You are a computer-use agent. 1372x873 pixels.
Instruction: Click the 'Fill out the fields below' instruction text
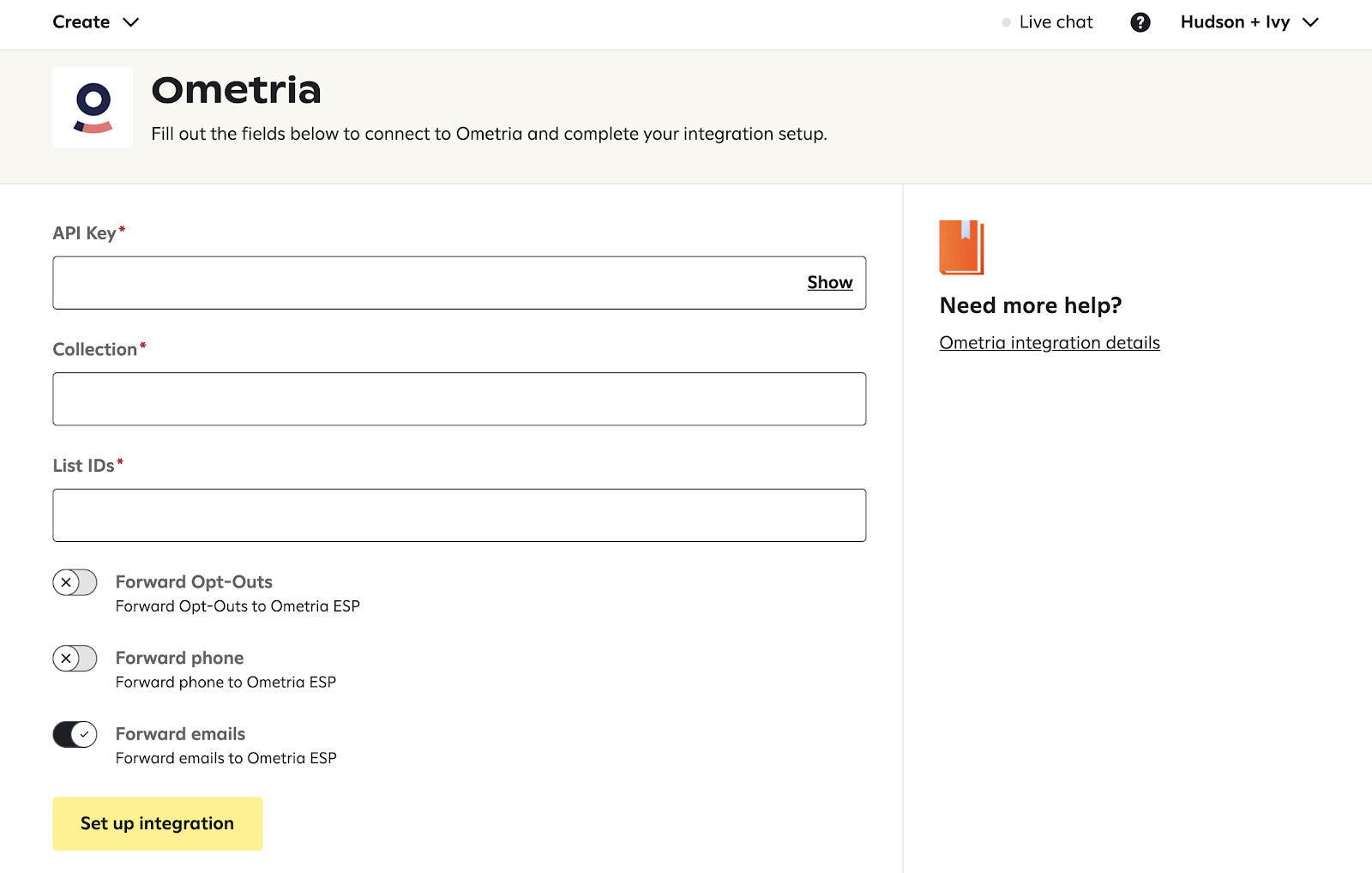pyautogui.click(x=489, y=134)
